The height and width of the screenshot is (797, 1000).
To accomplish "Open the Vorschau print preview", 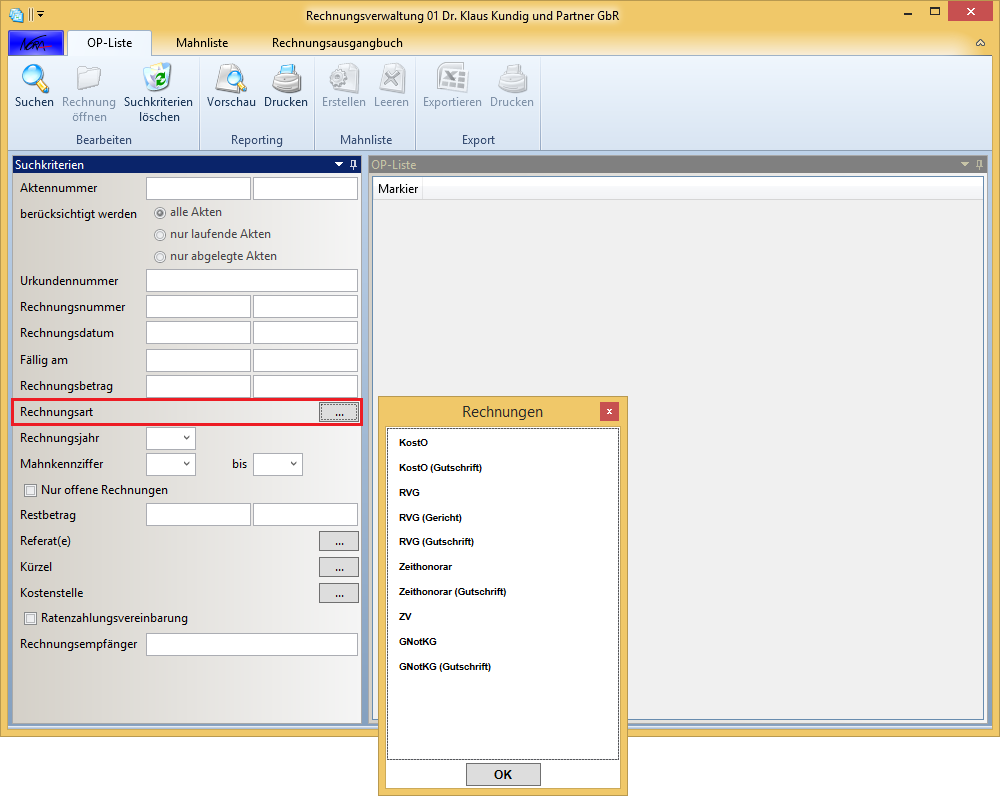I will 231,78.
